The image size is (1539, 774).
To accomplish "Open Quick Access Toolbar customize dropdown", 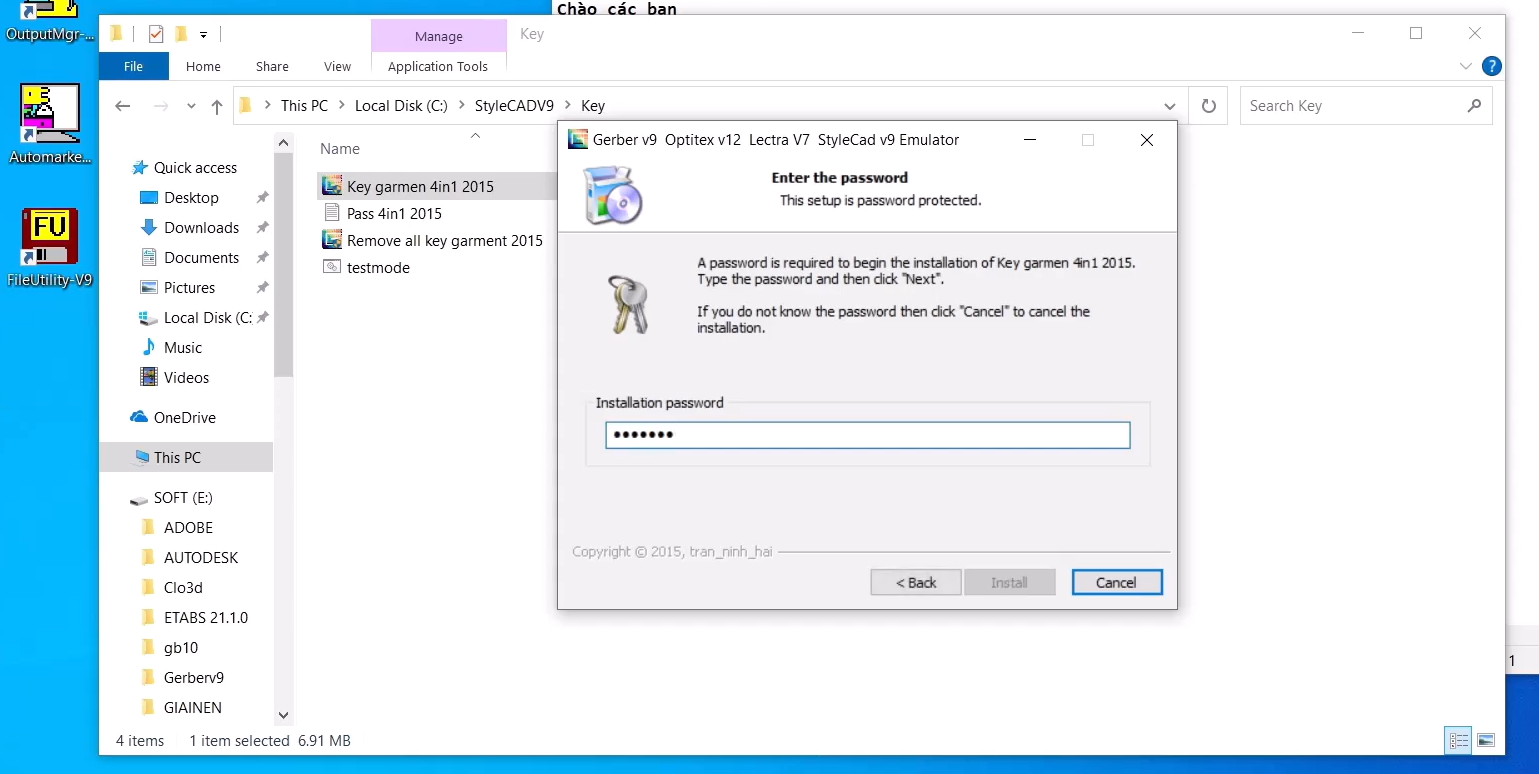I will (x=203, y=34).
